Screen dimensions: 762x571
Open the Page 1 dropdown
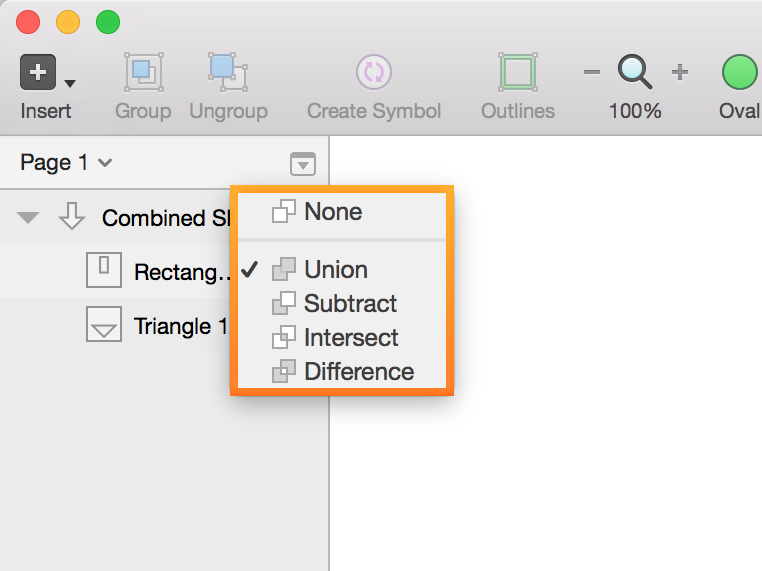coord(66,163)
